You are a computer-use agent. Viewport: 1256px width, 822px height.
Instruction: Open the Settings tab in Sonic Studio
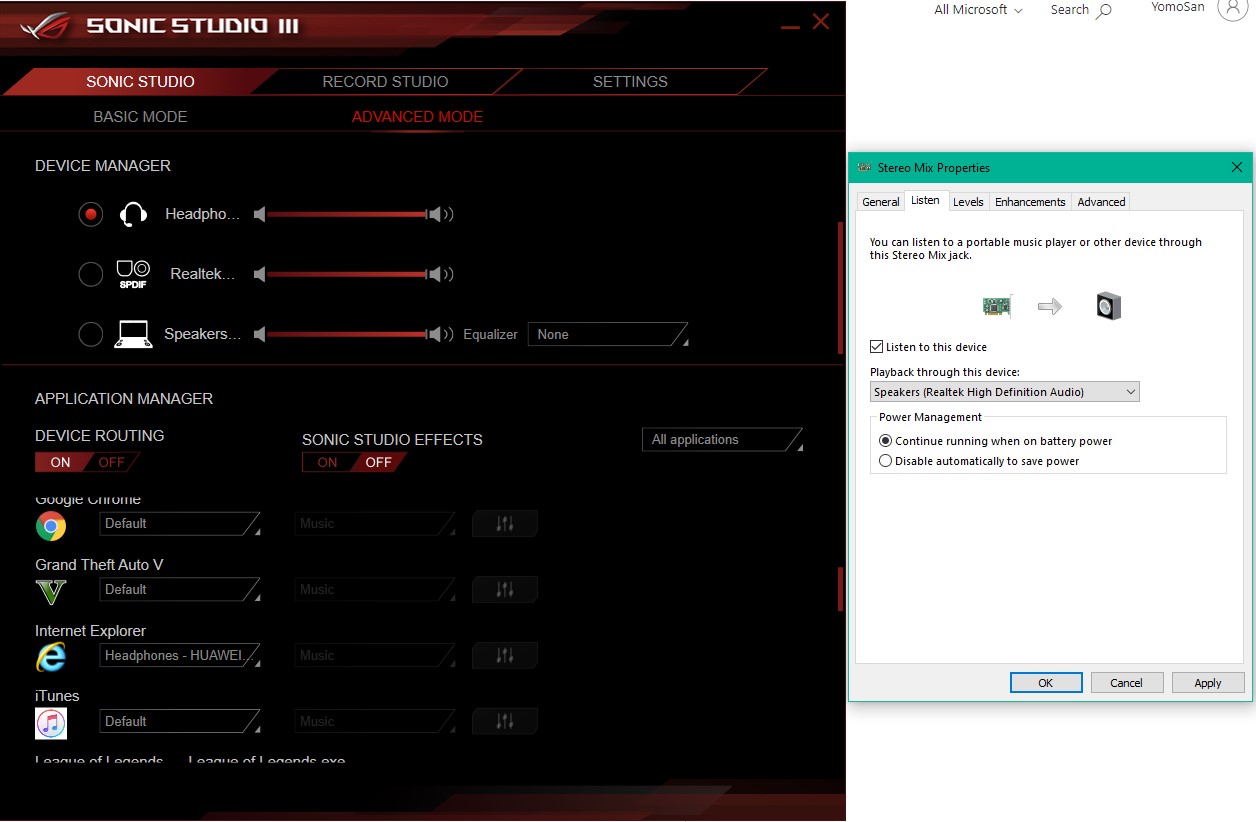click(630, 82)
